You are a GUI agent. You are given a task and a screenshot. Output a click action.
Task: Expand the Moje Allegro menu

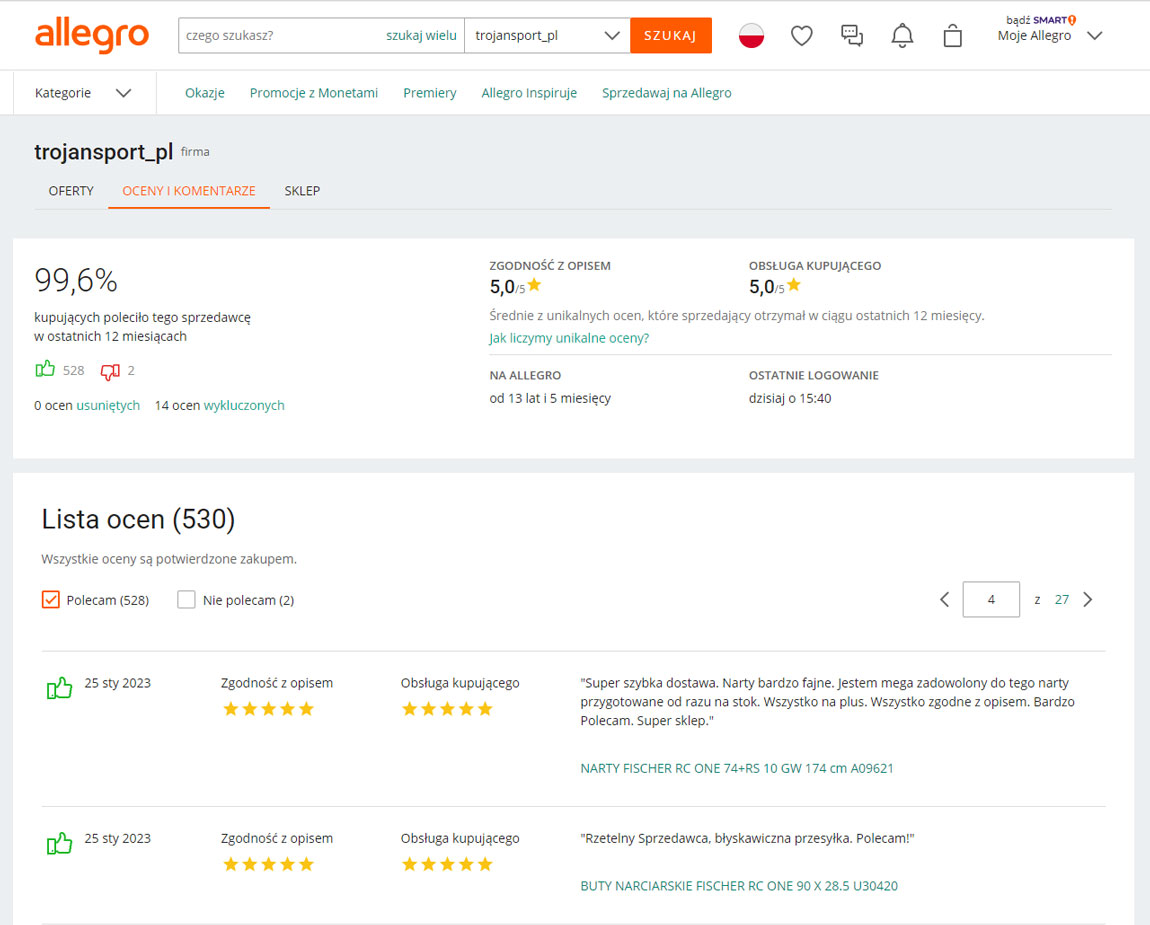tap(1050, 35)
